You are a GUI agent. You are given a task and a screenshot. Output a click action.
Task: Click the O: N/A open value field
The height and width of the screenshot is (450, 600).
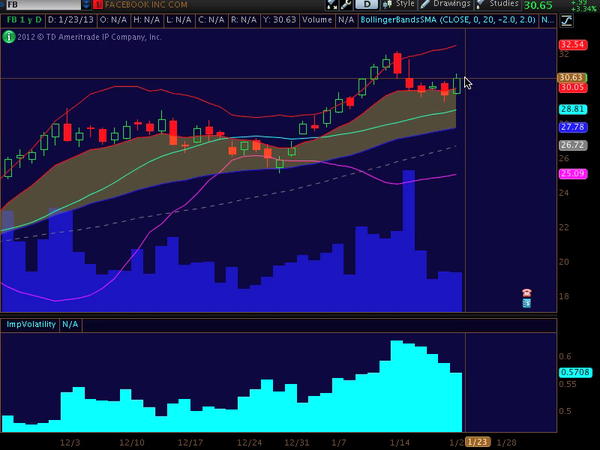click(x=113, y=20)
